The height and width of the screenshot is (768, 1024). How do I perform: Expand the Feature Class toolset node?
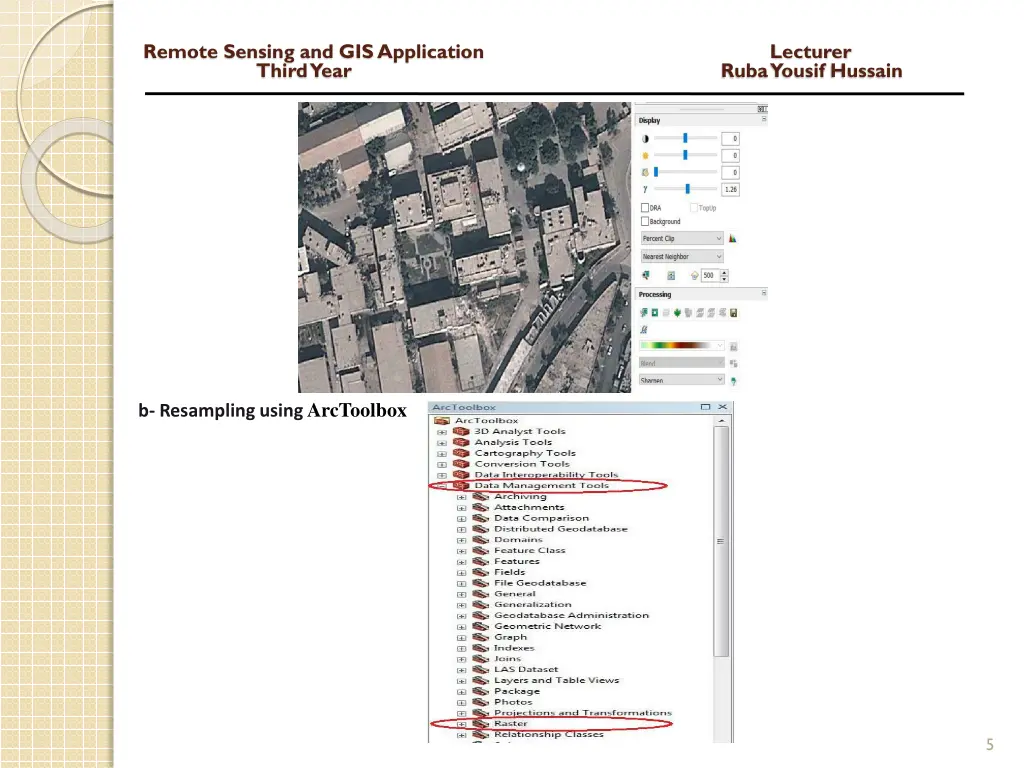[x=462, y=551]
